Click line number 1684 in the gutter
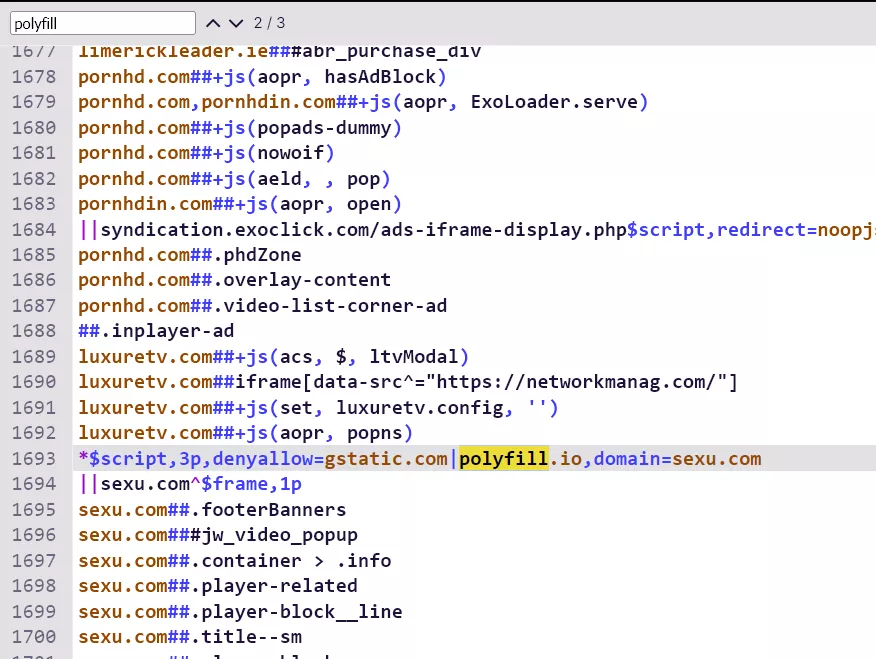Screen dimensions: 876x659 click(36, 230)
